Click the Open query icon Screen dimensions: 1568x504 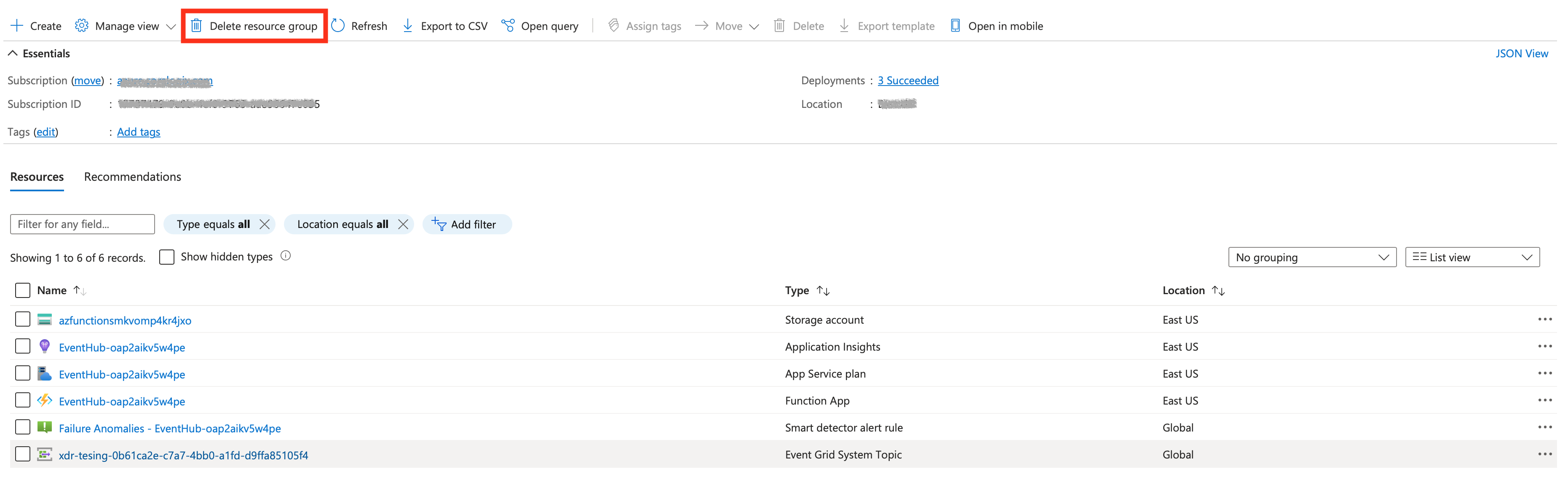[508, 26]
